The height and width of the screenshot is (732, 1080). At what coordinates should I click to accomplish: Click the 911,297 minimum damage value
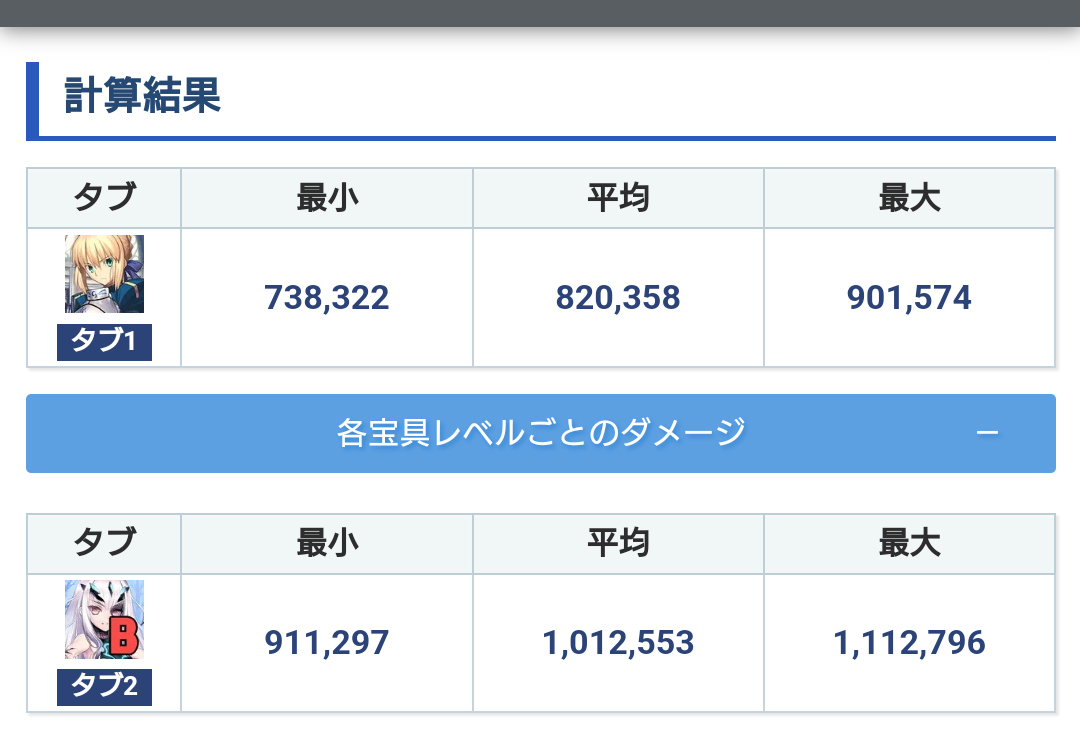click(x=326, y=642)
